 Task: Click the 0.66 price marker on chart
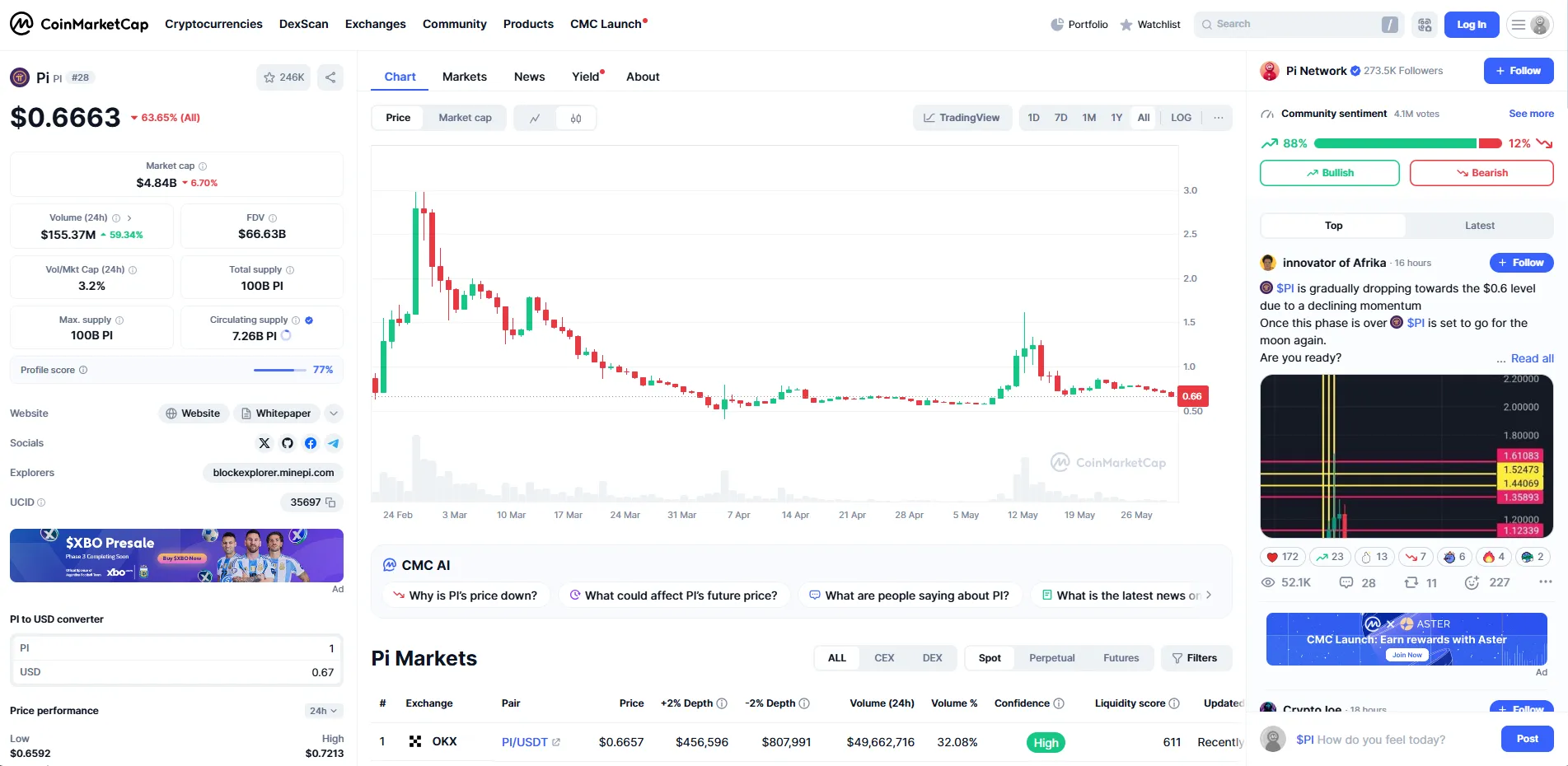[1193, 396]
